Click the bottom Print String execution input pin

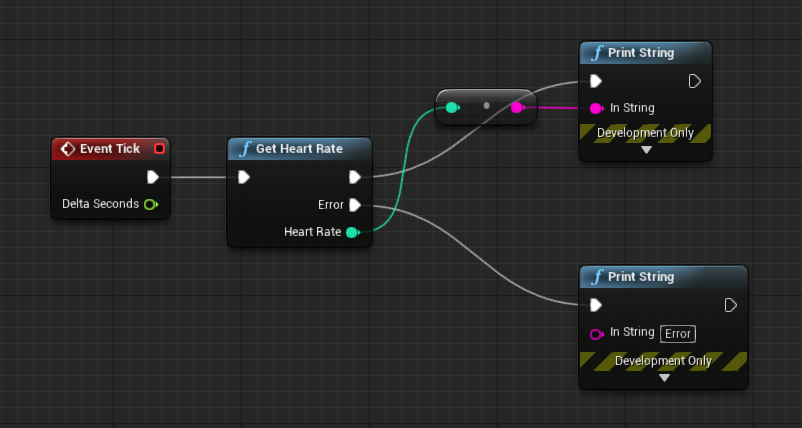tap(596, 305)
